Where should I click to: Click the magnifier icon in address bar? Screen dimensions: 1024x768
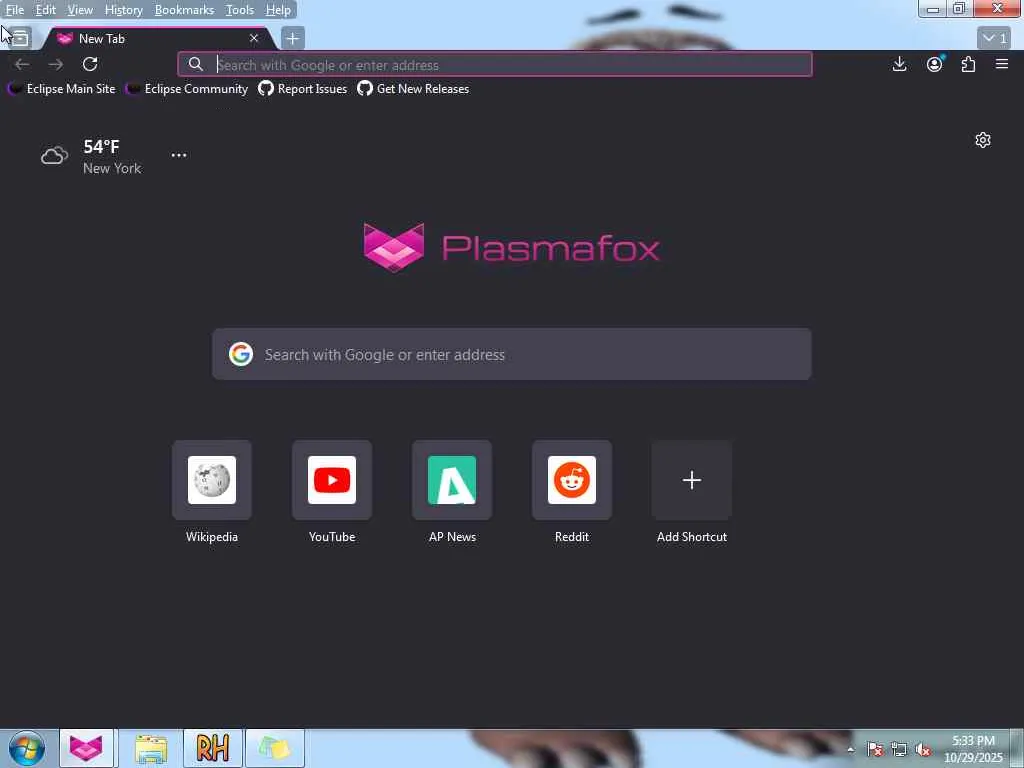tap(195, 64)
